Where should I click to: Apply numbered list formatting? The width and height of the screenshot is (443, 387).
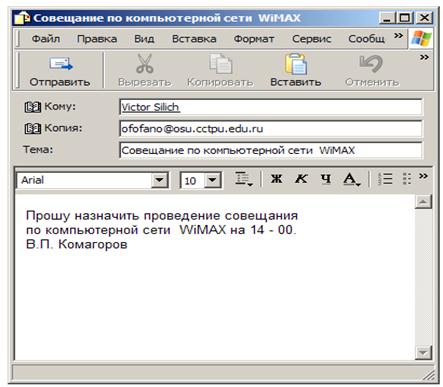coord(385,179)
